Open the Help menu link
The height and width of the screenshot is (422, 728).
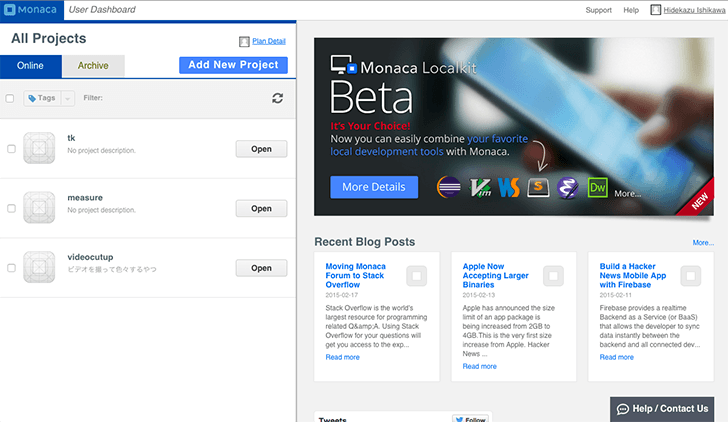[x=631, y=10]
